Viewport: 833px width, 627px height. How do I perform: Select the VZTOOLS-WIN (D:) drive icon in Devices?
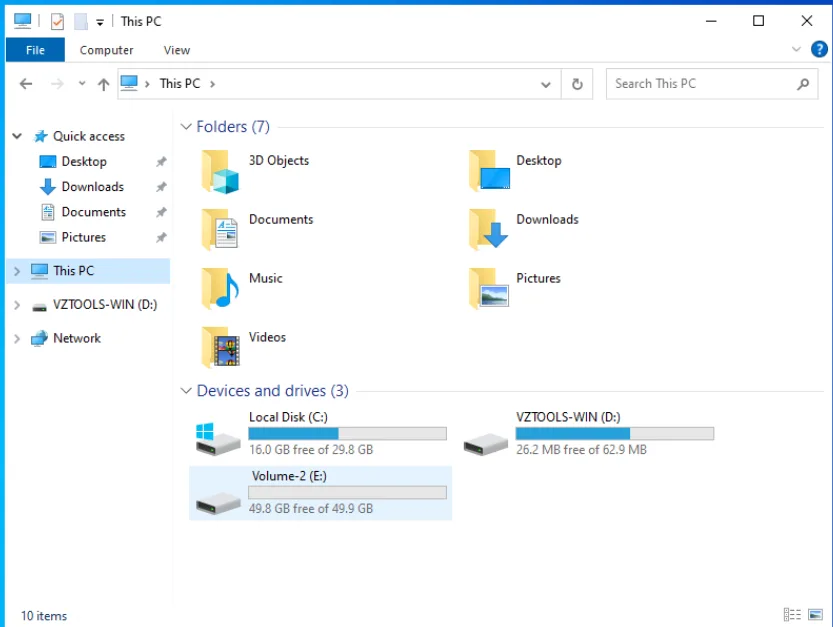486,444
